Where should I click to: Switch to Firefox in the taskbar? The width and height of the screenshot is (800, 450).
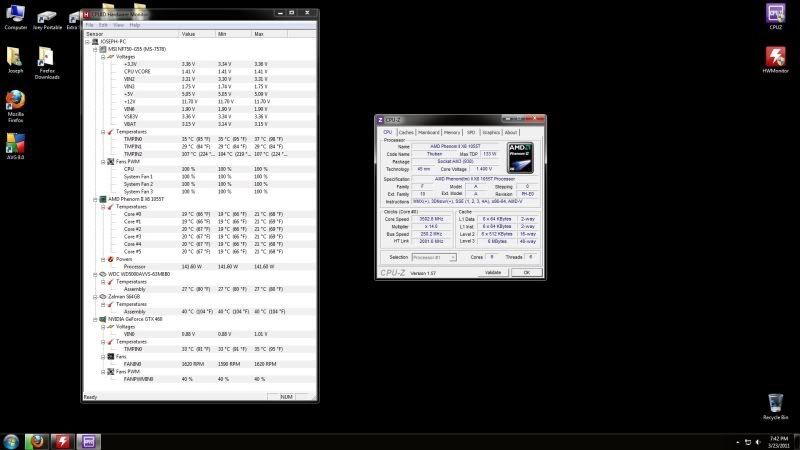point(37,441)
